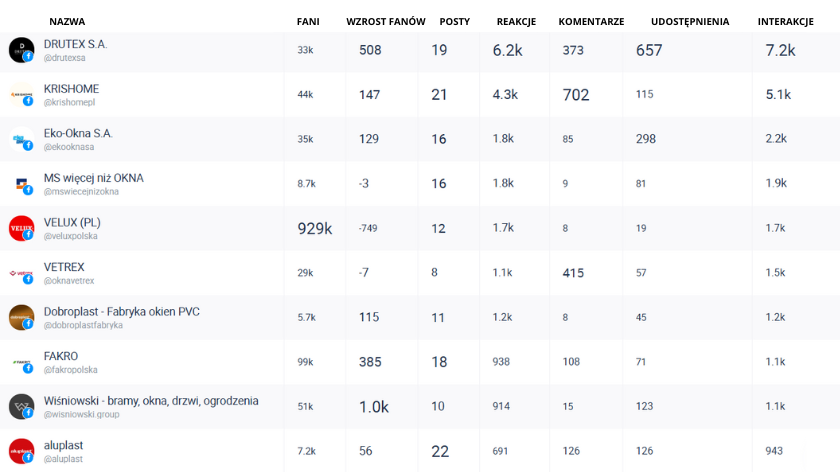Click the UDOSTĘPNIENIA column header
Screen dimensions: 840x472
click(690, 21)
